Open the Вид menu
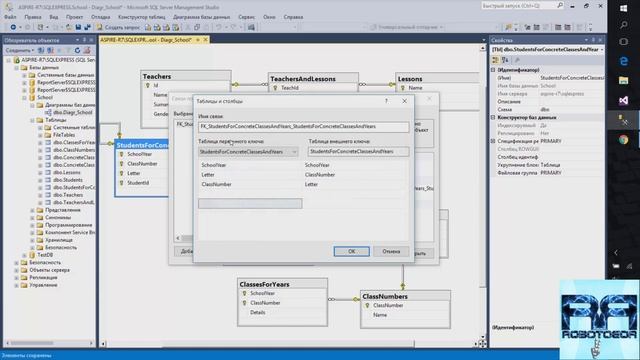This screenshot has height=360, width=640. pos(53,17)
